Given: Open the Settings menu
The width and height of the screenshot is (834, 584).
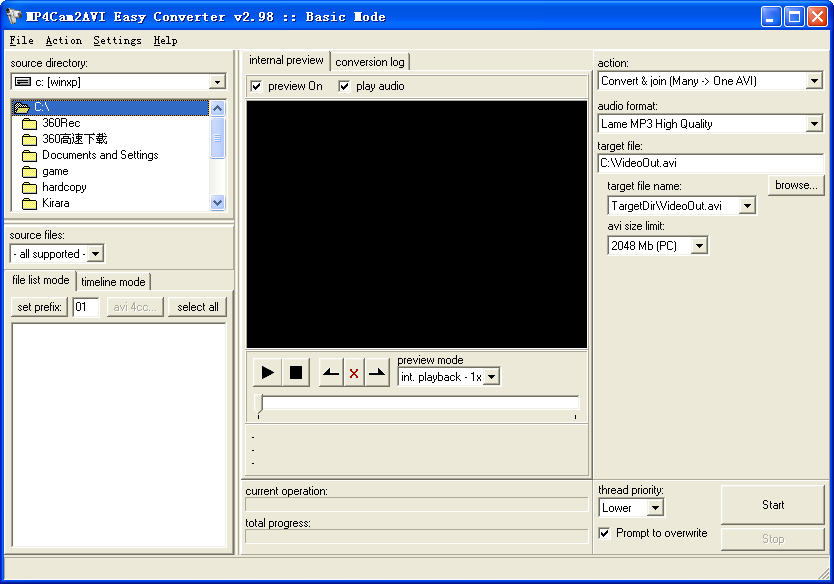Looking at the screenshot, I should point(118,40).
